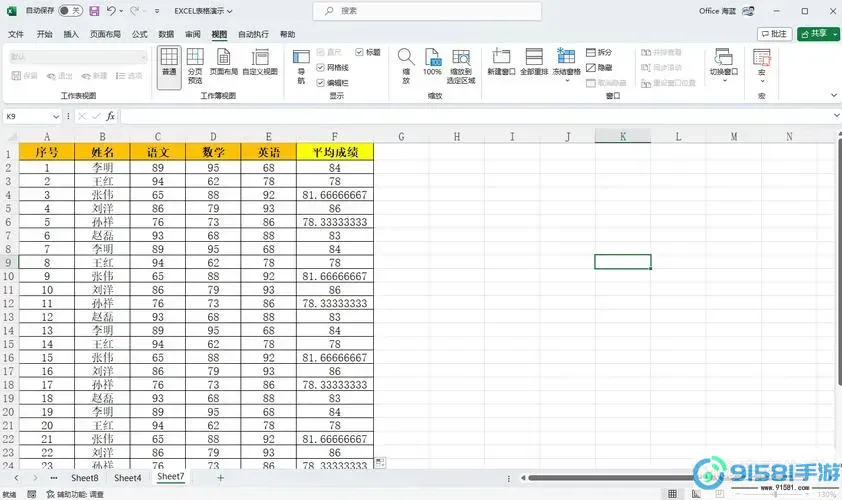This screenshot has width=842, height=500.
Task: Uncheck the 编辑栏 formula bar checkbox
Action: (320, 83)
